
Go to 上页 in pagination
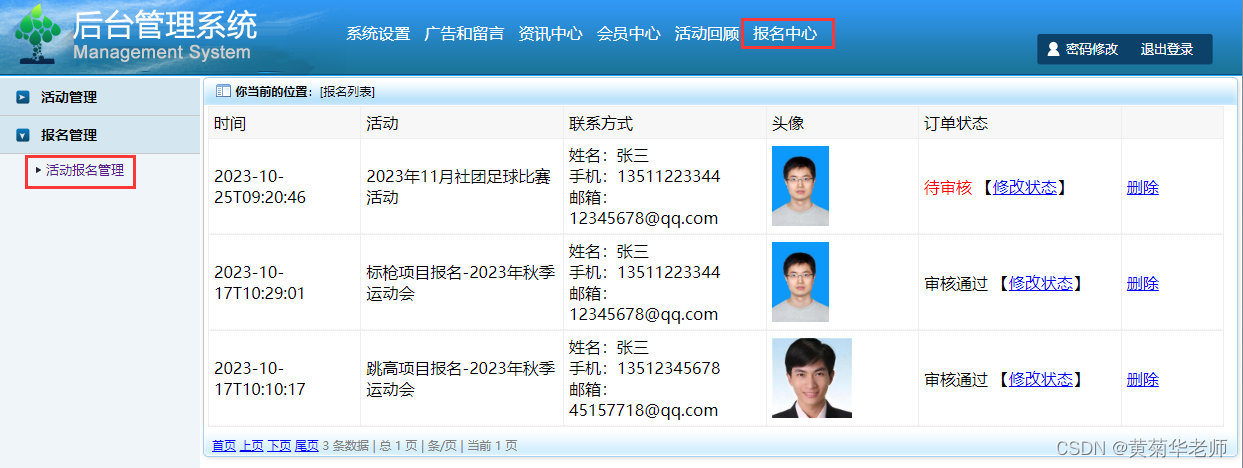pyautogui.click(x=251, y=445)
